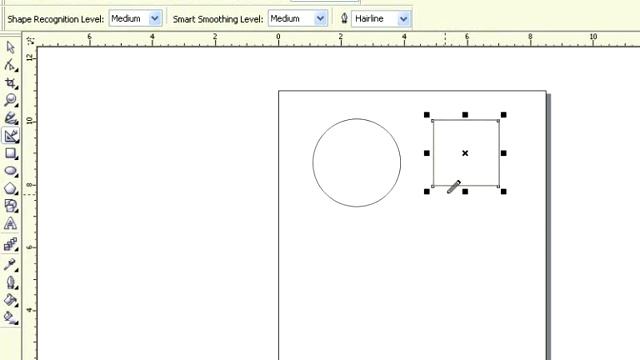Select the Pick tool arrow
This screenshot has width=640, height=360.
pos(10,47)
